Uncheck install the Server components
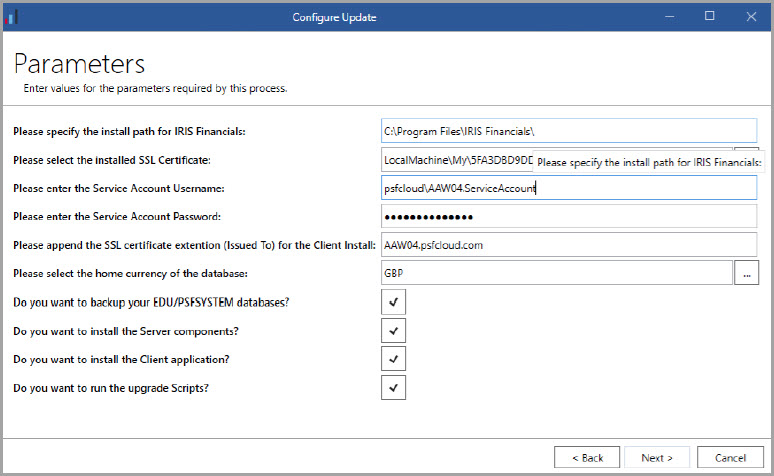This screenshot has height=476, width=774. pyautogui.click(x=393, y=330)
